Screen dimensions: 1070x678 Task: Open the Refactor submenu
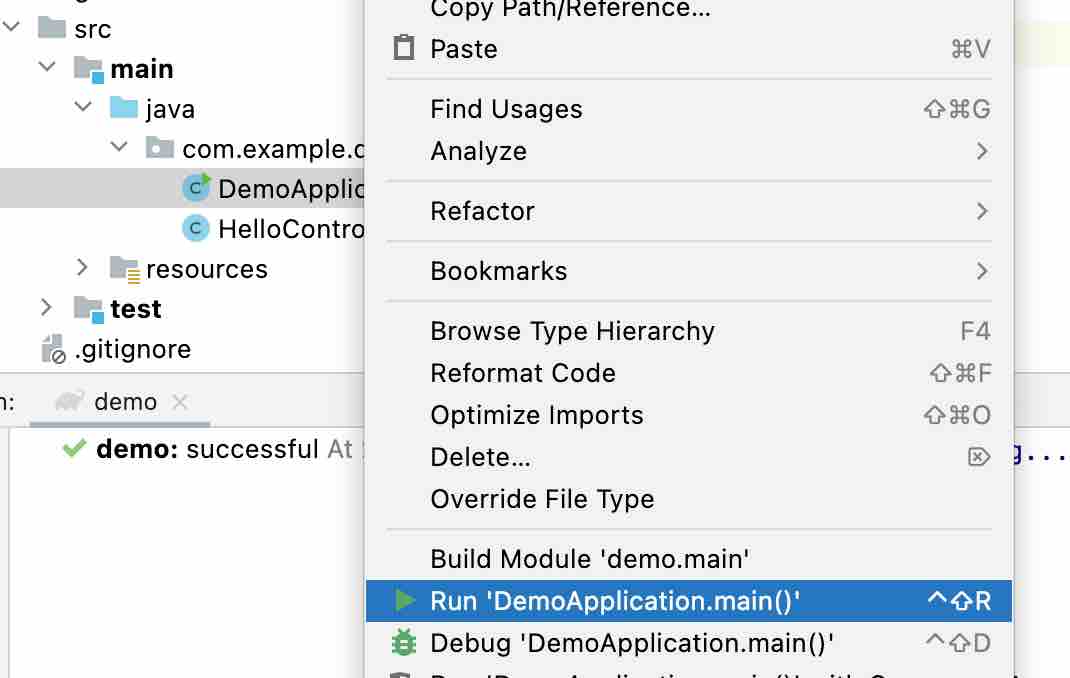(689, 211)
